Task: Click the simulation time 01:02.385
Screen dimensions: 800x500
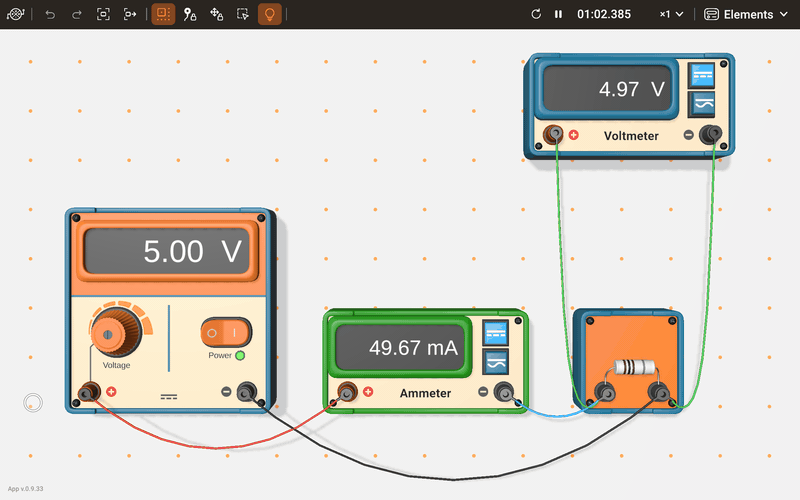Action: pyautogui.click(x=604, y=14)
